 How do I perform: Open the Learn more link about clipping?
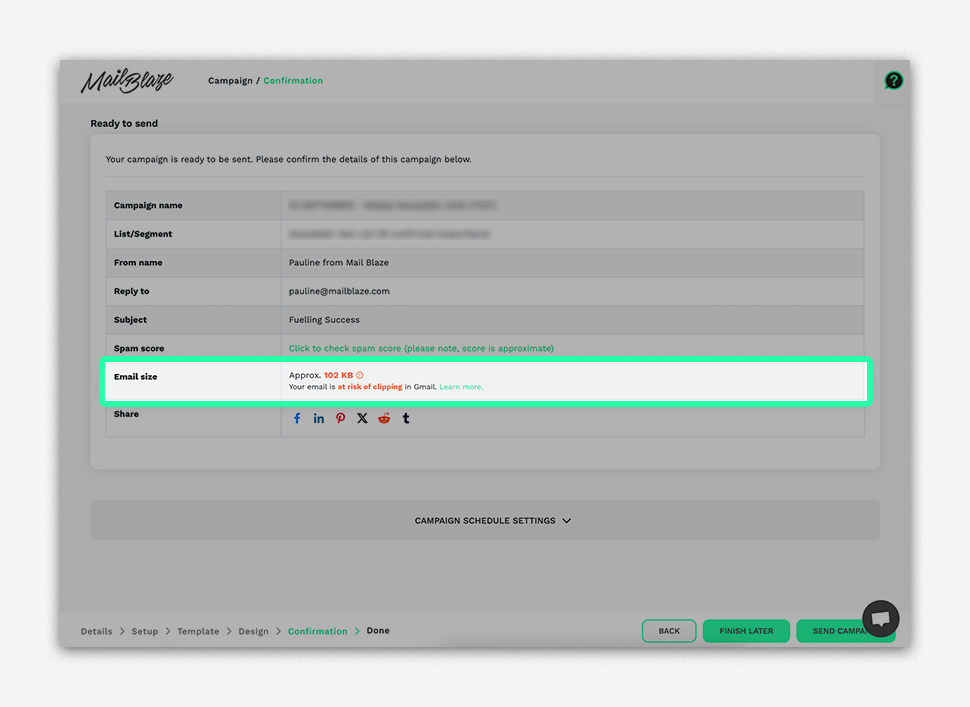click(461, 387)
